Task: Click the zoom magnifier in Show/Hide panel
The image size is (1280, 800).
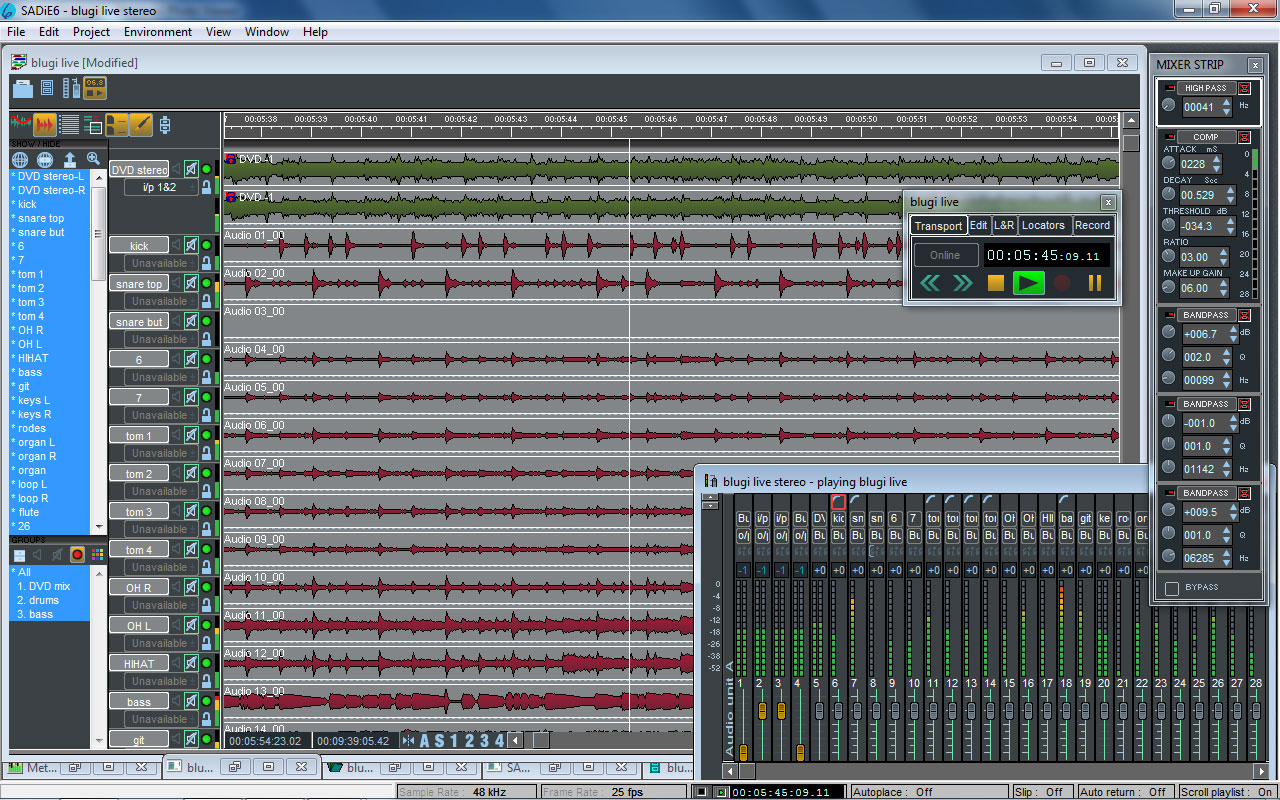Action: [x=93, y=159]
